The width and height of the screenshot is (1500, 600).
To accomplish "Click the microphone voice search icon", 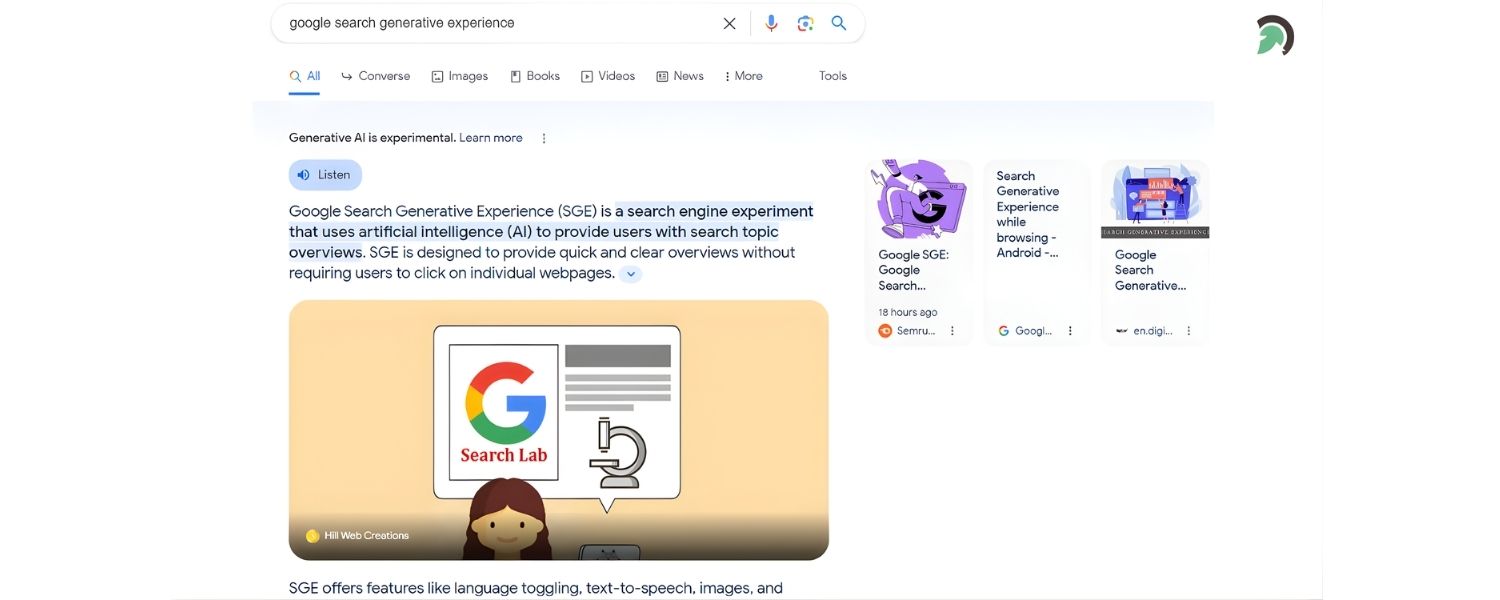I will click(x=770, y=23).
